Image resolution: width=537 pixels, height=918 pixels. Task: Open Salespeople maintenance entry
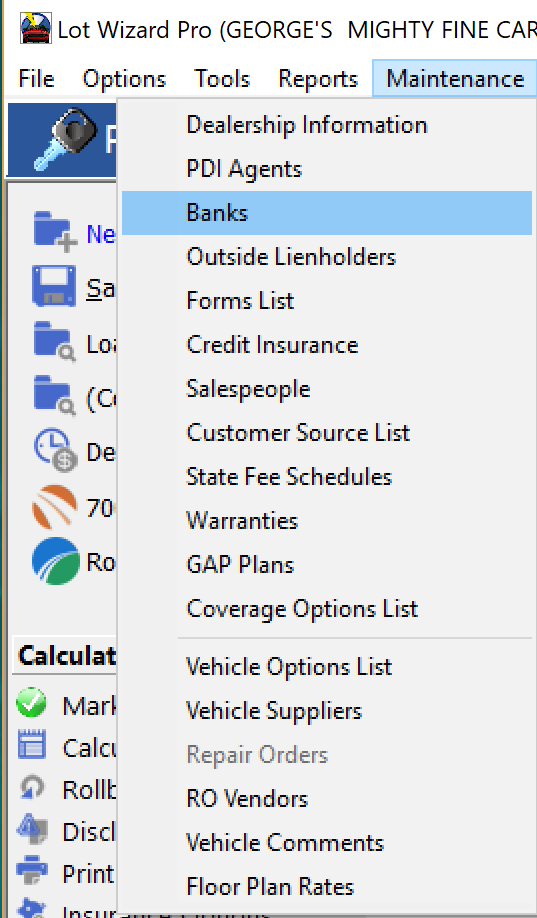[327, 389]
